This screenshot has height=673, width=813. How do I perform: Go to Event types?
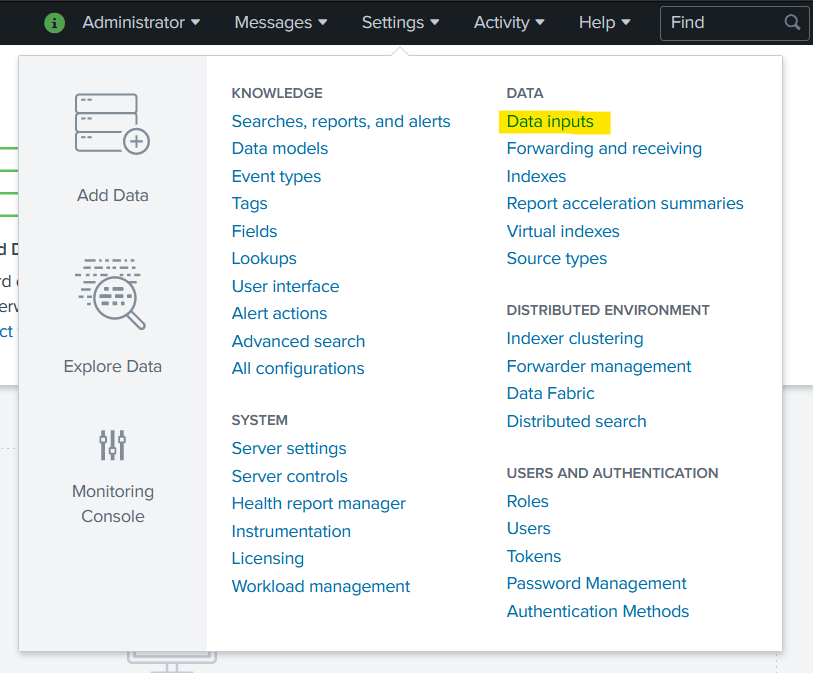276,176
